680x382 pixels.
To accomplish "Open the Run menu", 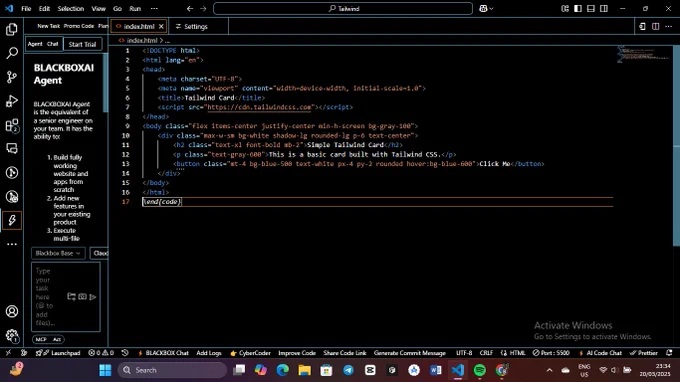I will tap(135, 9).
